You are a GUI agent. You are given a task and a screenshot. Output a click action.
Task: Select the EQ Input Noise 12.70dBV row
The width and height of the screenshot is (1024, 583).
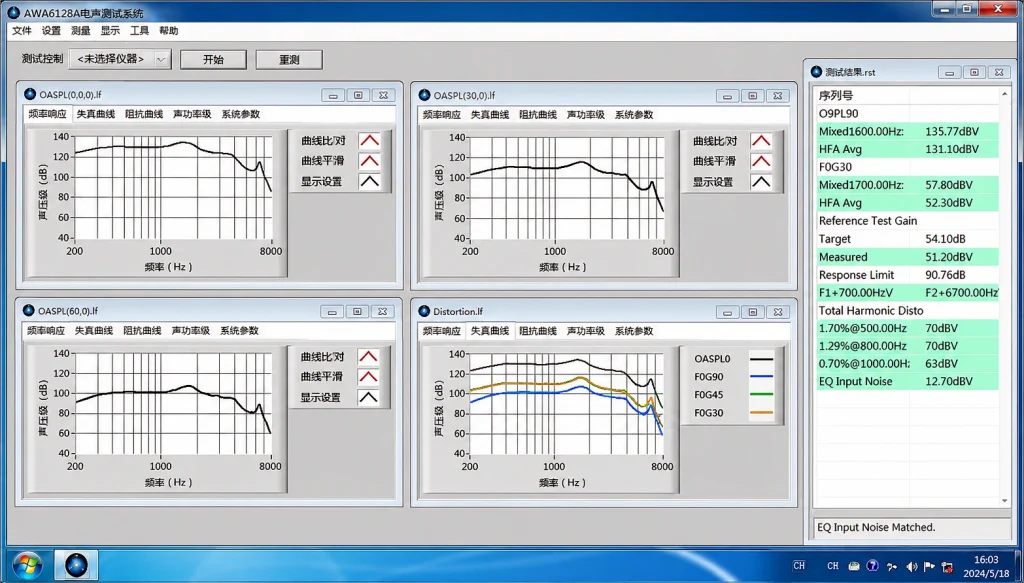908,381
